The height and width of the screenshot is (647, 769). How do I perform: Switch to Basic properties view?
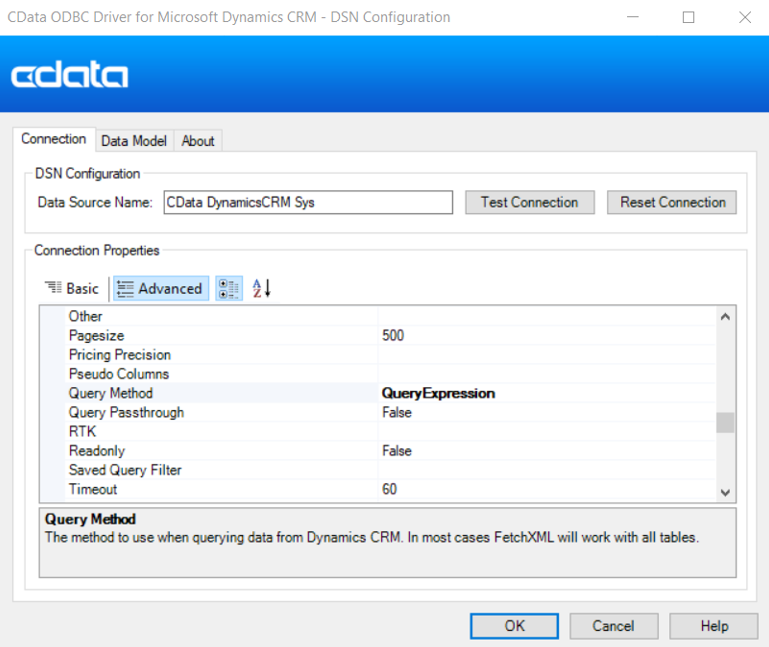tap(72, 288)
